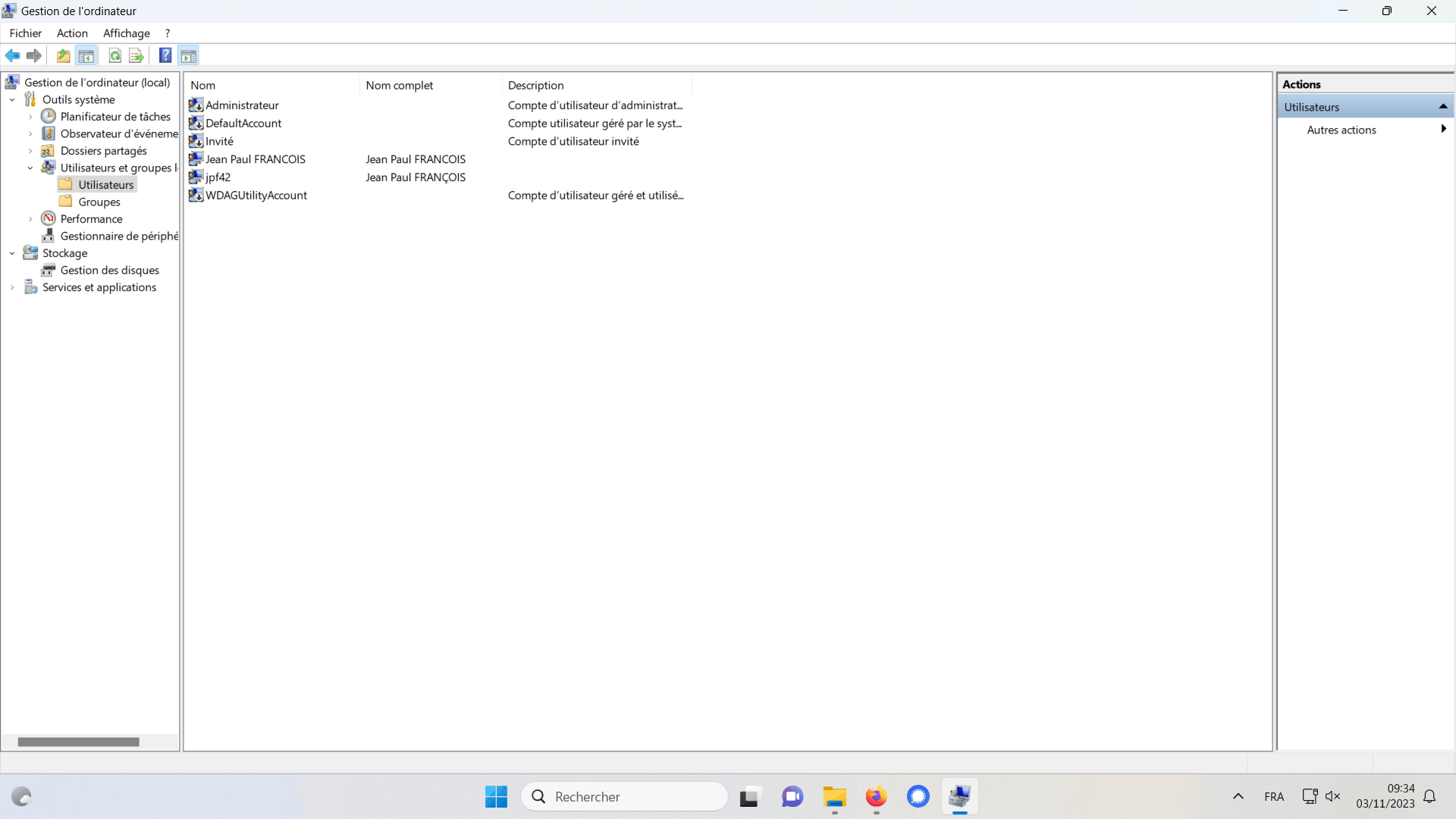Open the Action menu
Viewport: 1456px width, 819px height.
(72, 33)
